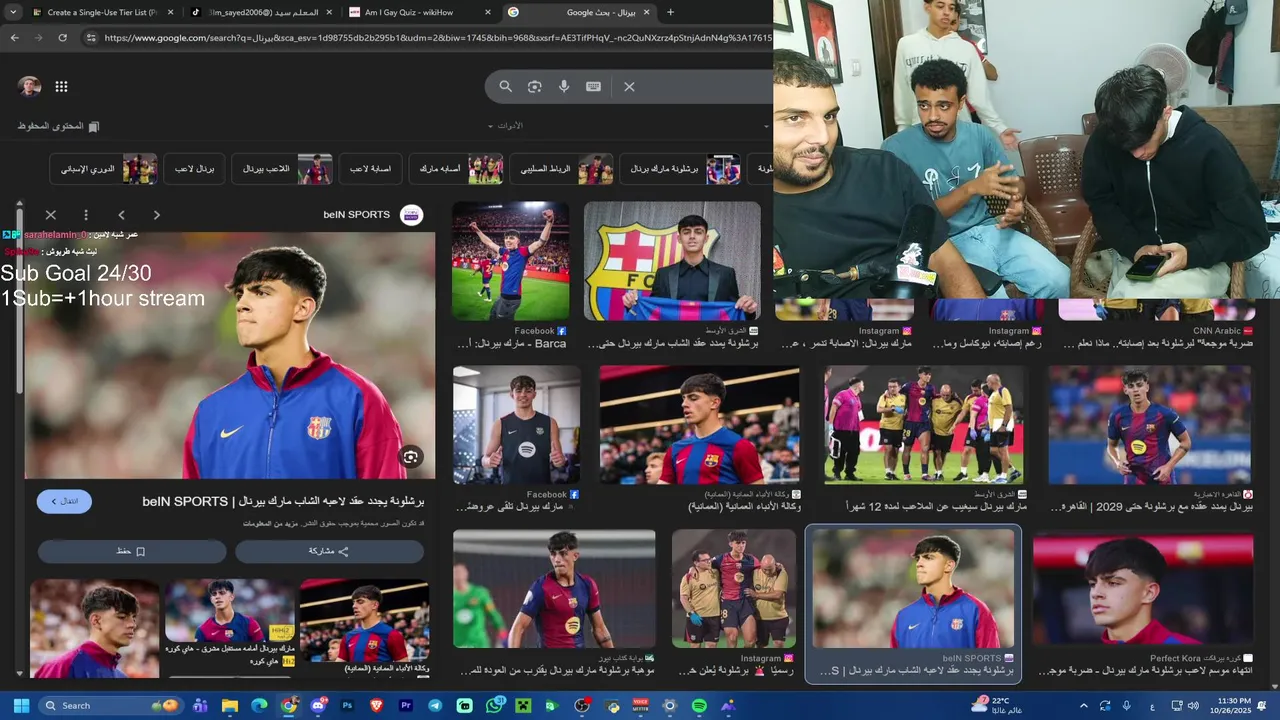Switch to Am I Gay Quiz wikiHow tab
The height and width of the screenshot is (720, 1280).
pyautogui.click(x=420, y=12)
